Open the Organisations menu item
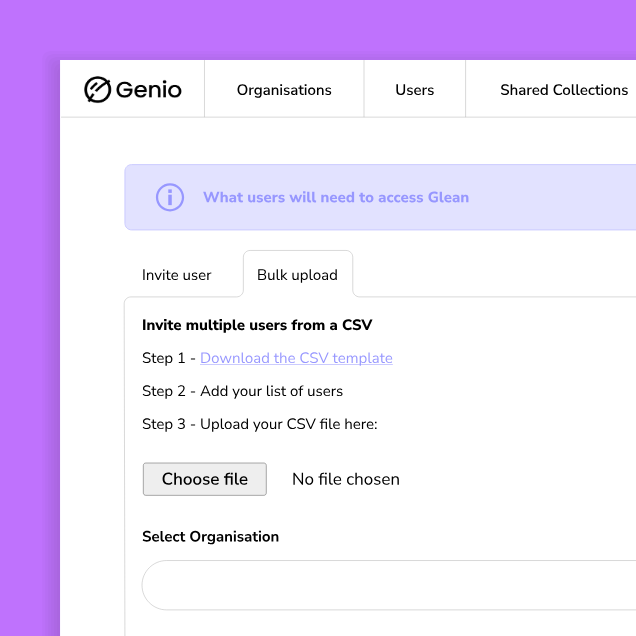This screenshot has height=636, width=636. click(x=284, y=90)
